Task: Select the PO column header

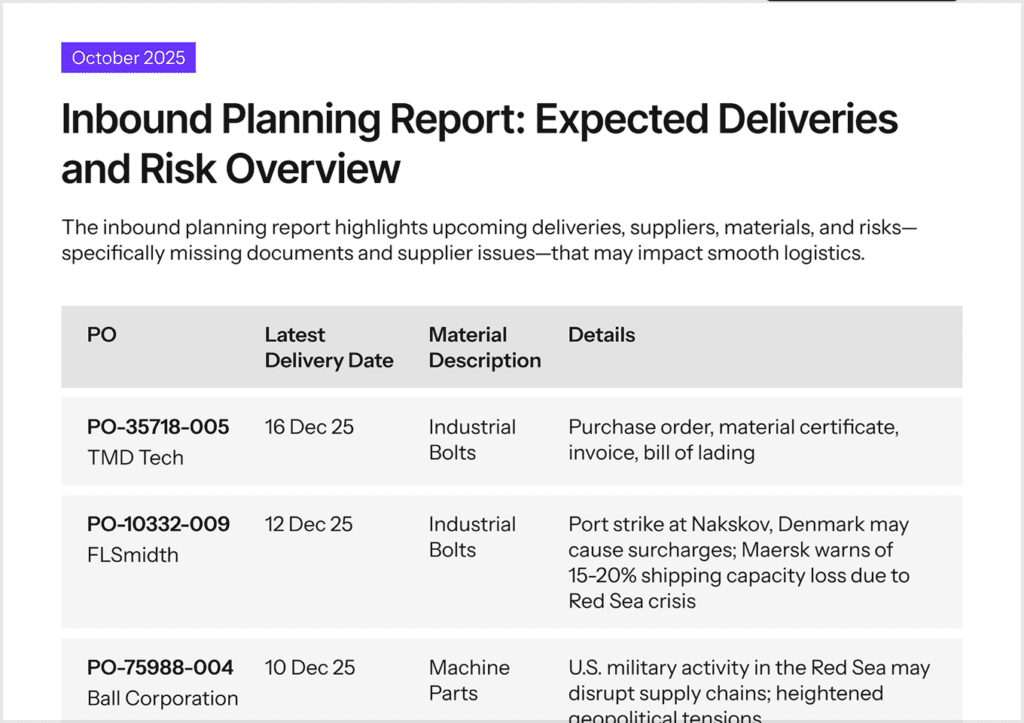Action: click(x=102, y=335)
